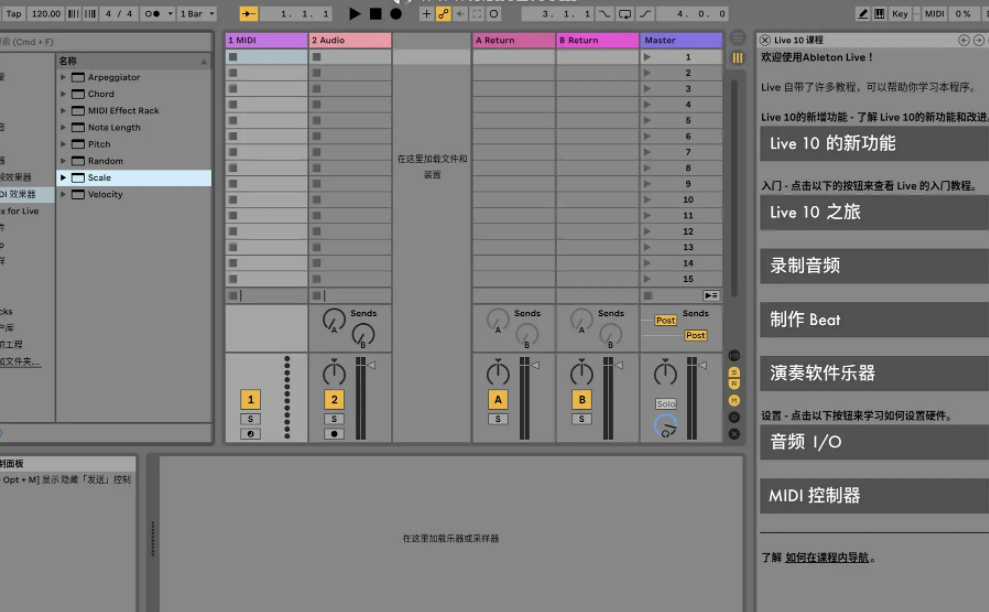Click first Post button in Master Sends

665,321
